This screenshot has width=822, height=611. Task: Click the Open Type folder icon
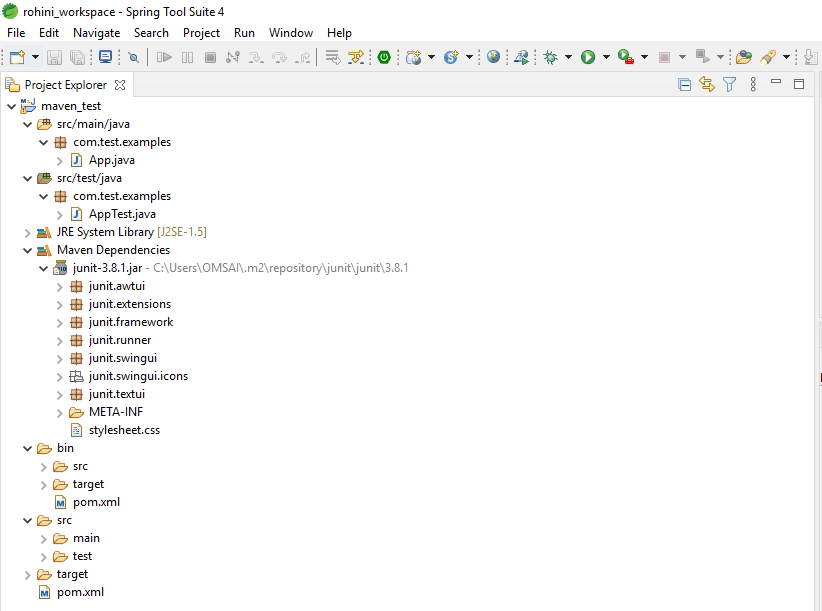(x=743, y=57)
